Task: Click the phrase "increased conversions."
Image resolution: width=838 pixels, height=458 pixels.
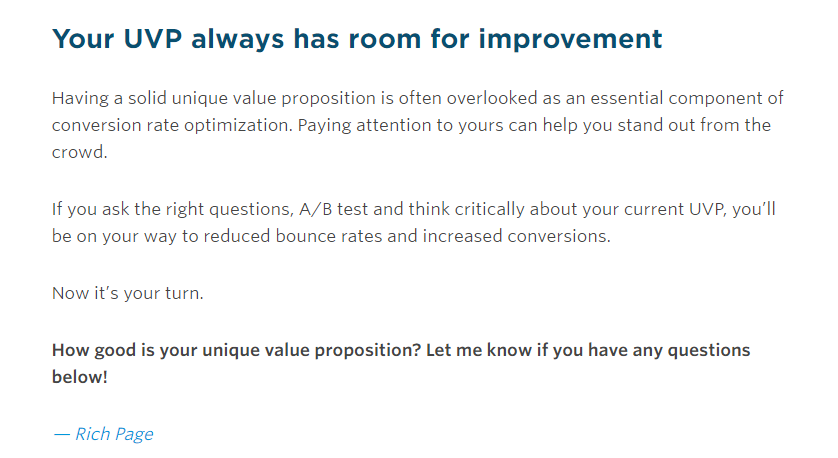Action: tap(516, 236)
